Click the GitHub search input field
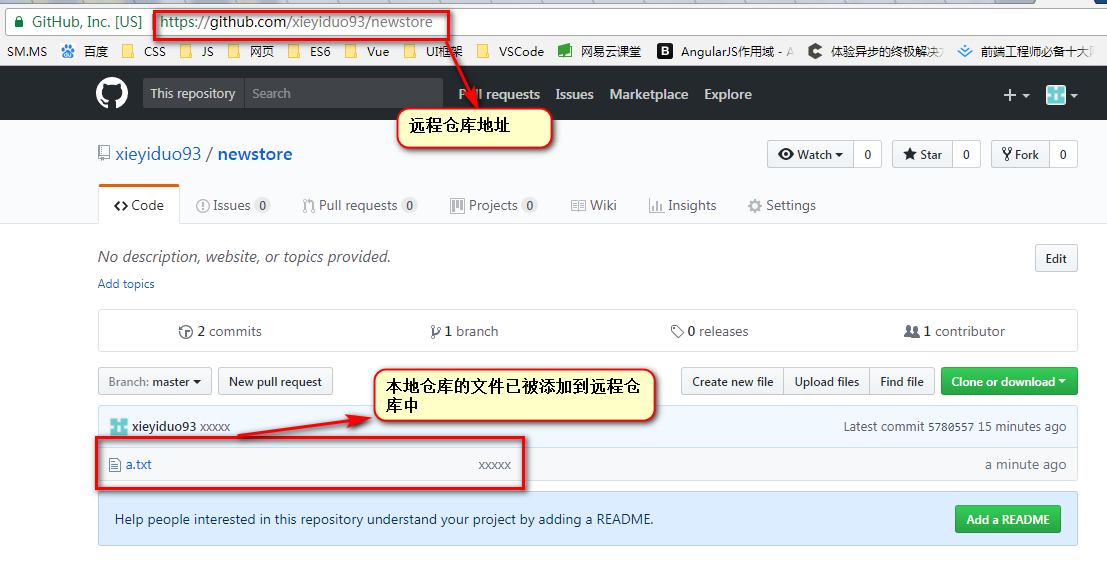The width and height of the screenshot is (1107, 579). click(343, 93)
